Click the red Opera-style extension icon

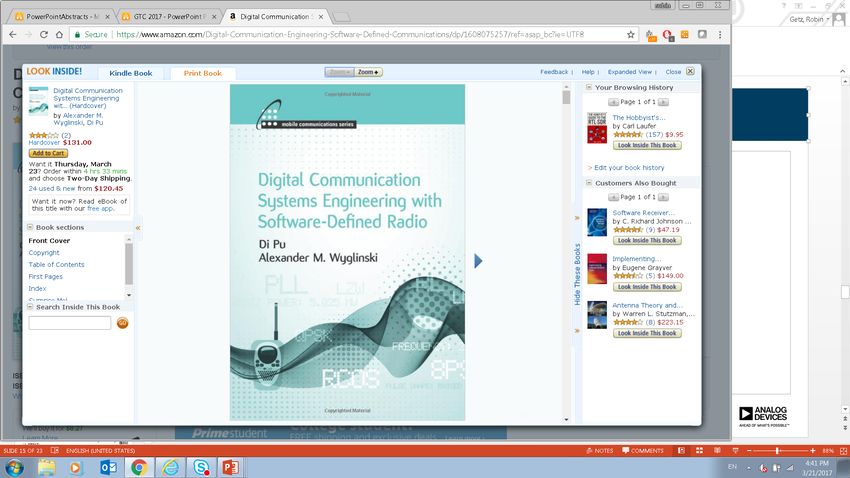tap(668, 35)
